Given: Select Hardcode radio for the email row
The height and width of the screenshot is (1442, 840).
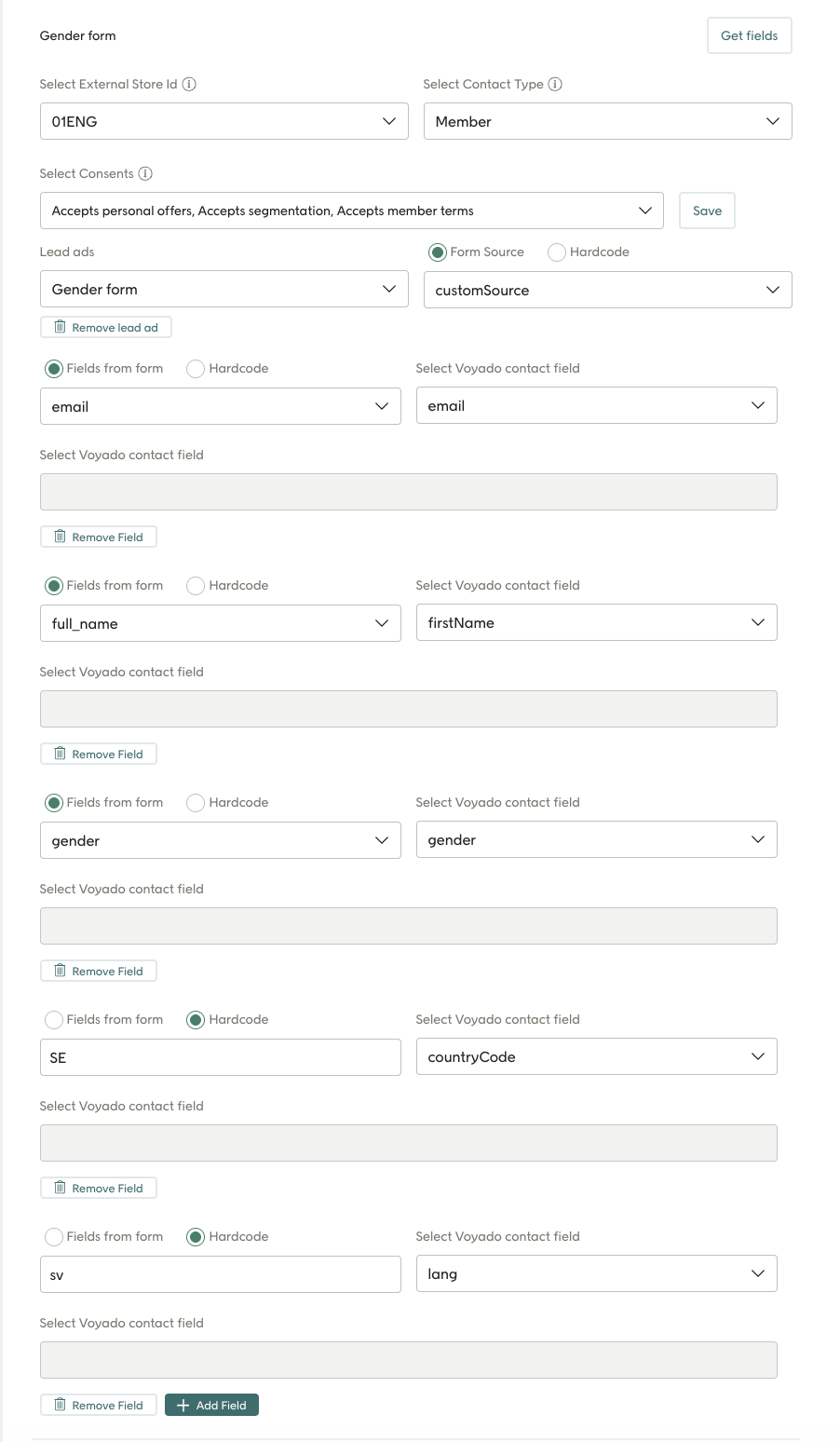Looking at the screenshot, I should click(x=196, y=369).
